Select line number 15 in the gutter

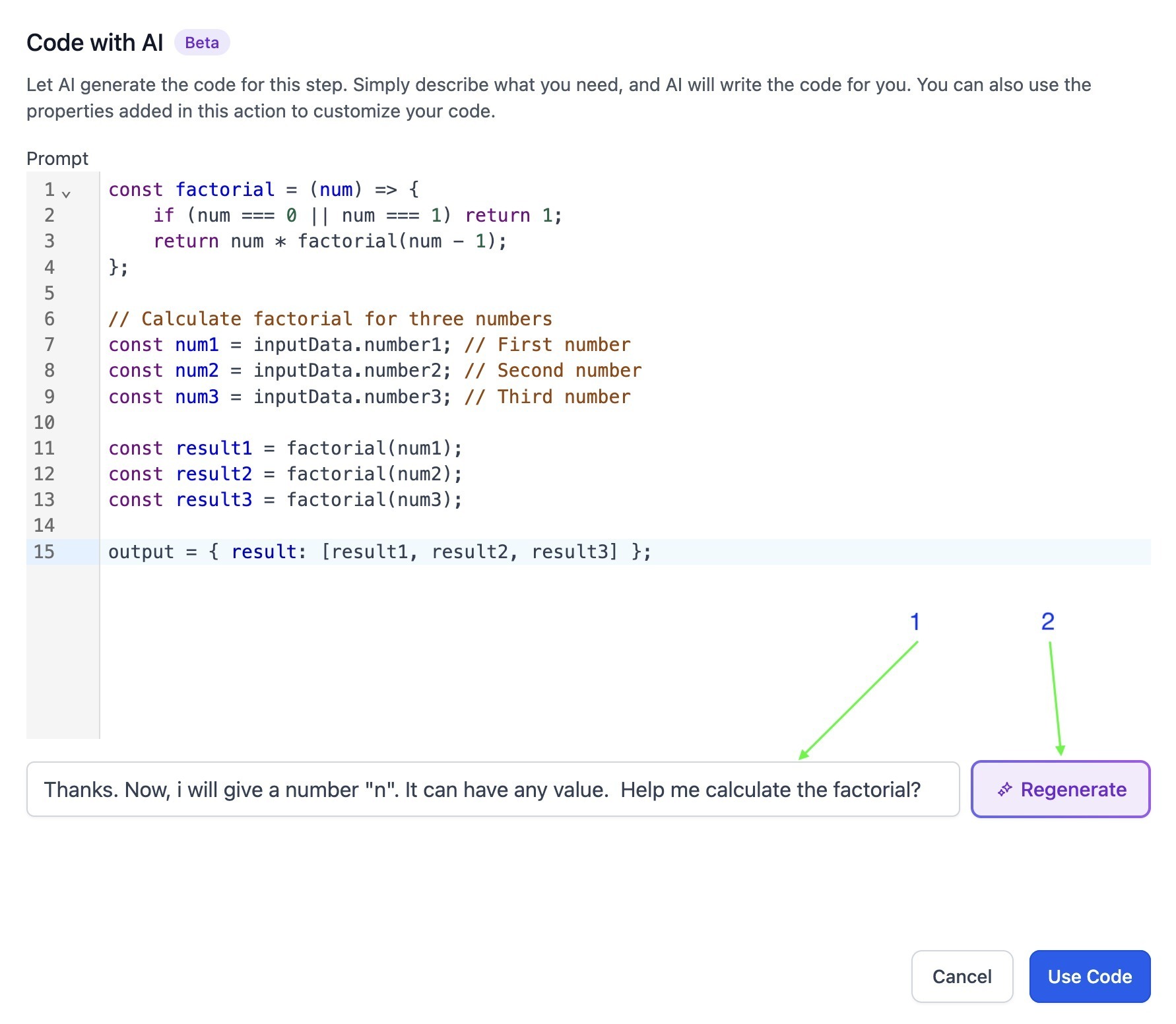point(44,552)
